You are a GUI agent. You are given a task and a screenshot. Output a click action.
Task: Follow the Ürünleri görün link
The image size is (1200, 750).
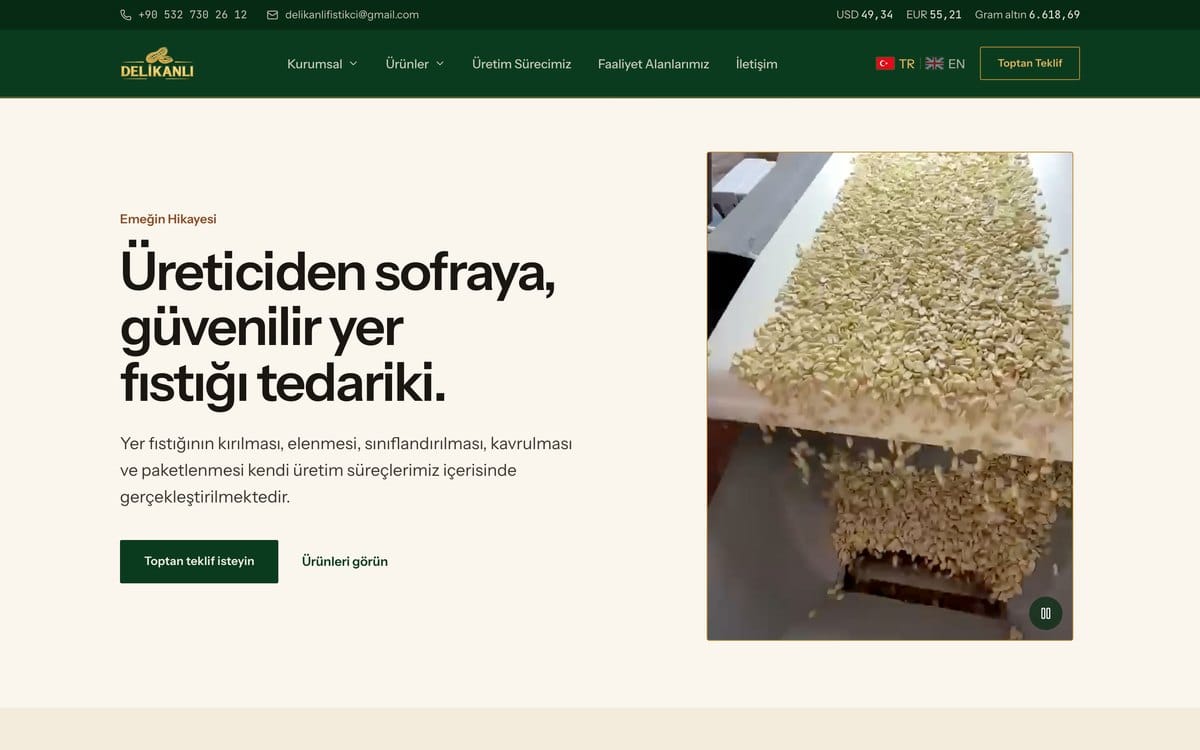345,561
